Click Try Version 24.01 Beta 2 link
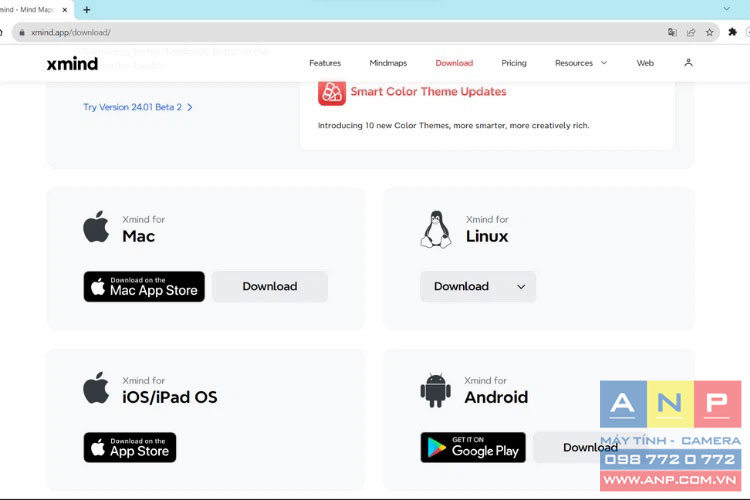 [x=138, y=107]
